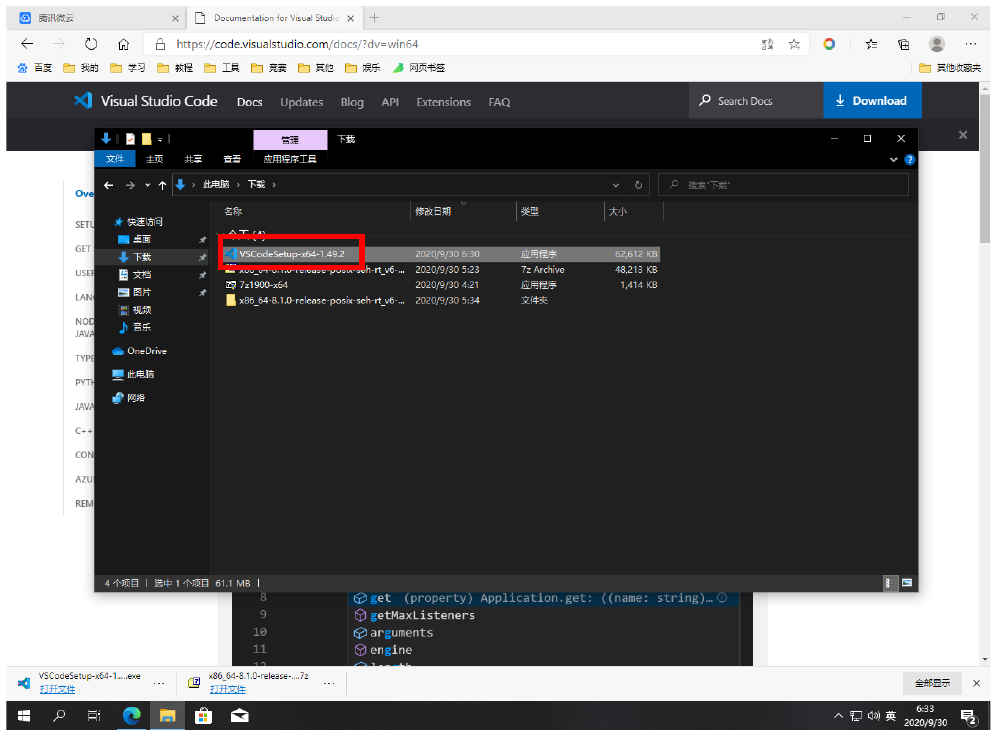Refresh the Explorer folder view
Viewport: 999px width, 739px height.
tap(639, 185)
